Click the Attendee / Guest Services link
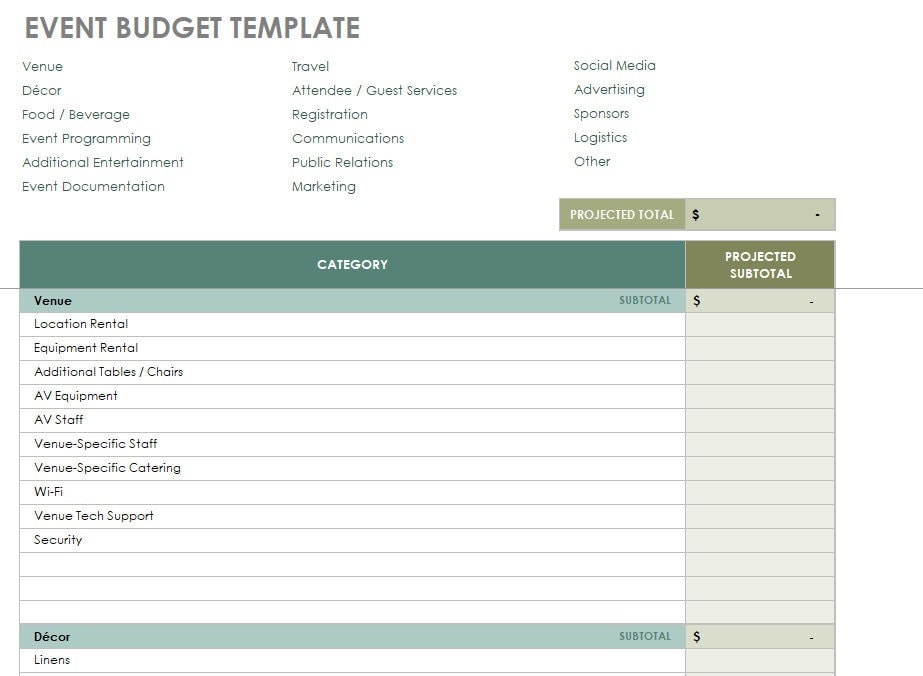The width and height of the screenshot is (923, 676). pyautogui.click(x=374, y=90)
